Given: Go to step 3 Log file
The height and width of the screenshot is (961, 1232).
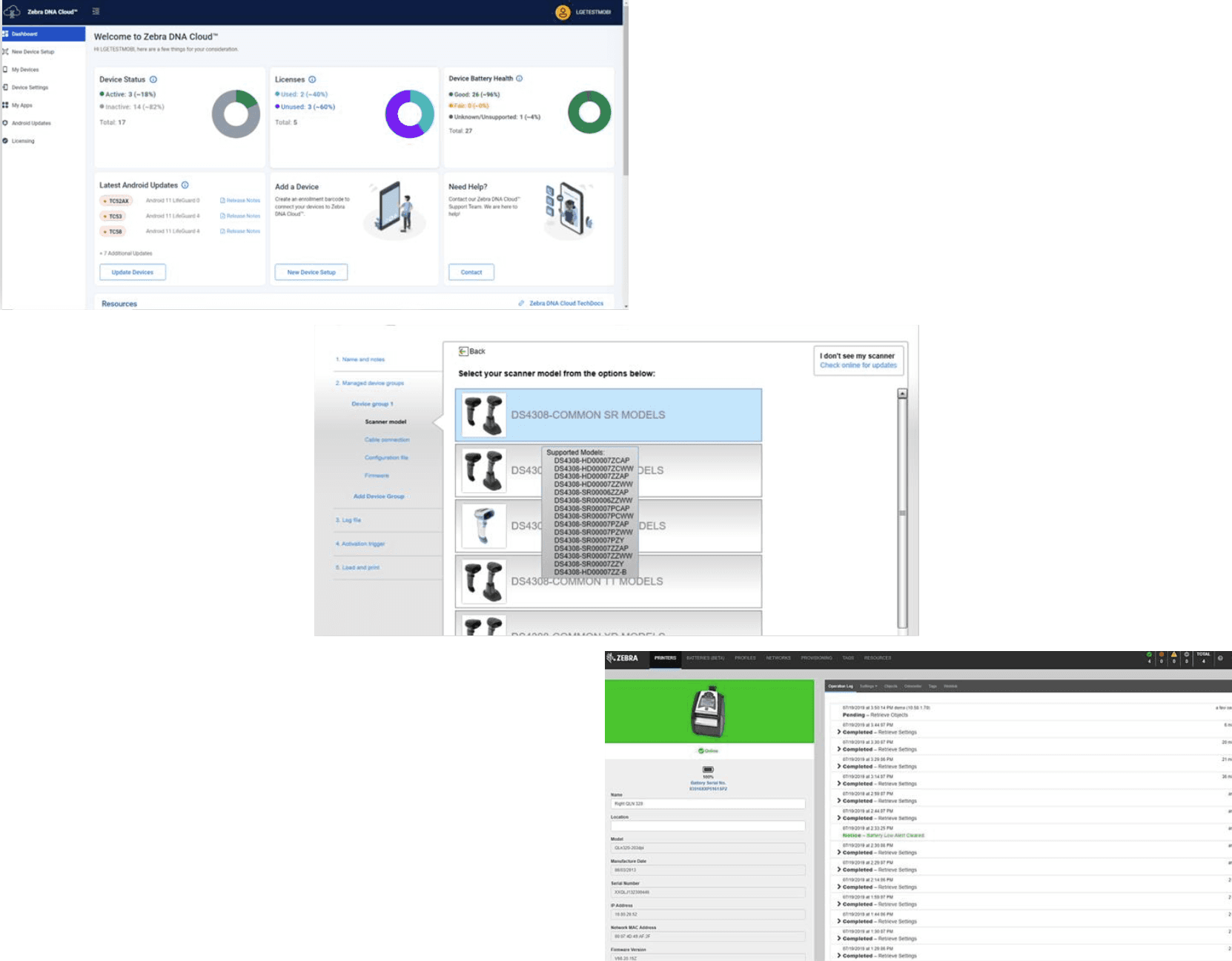Looking at the screenshot, I should (348, 520).
